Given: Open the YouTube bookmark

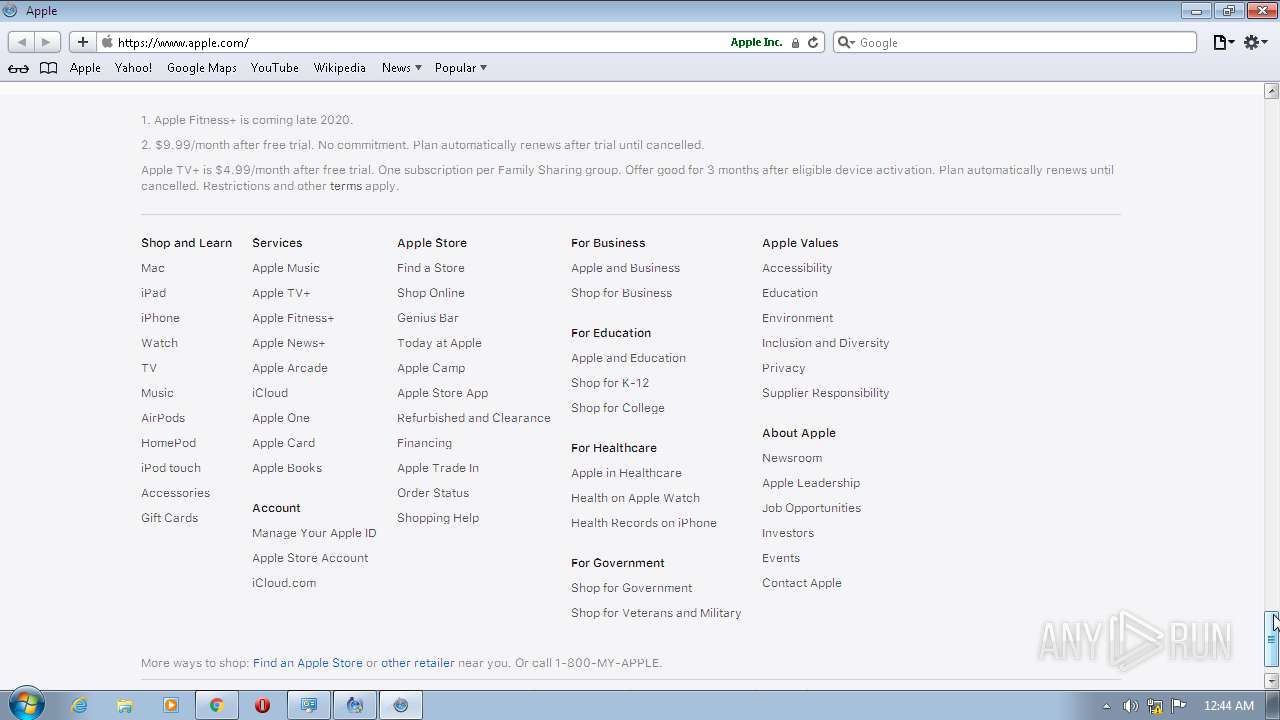Looking at the screenshot, I should coord(275,68).
